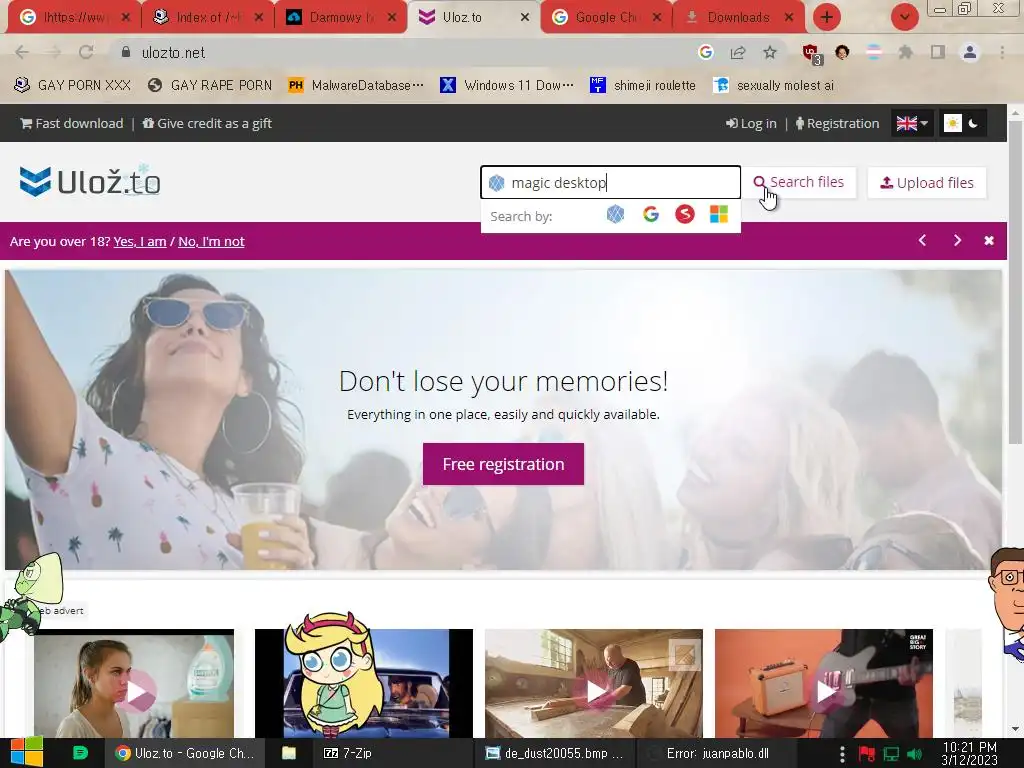Click No, I'm not age link
Image resolution: width=1024 pixels, height=768 pixels.
tap(211, 242)
